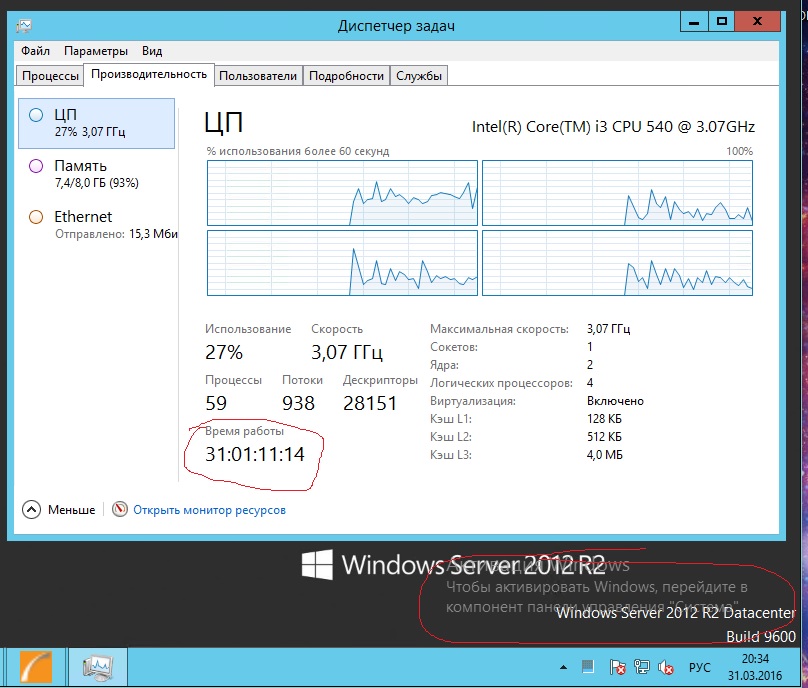Click the orange application icon in the taskbar

pyautogui.click(x=36, y=667)
